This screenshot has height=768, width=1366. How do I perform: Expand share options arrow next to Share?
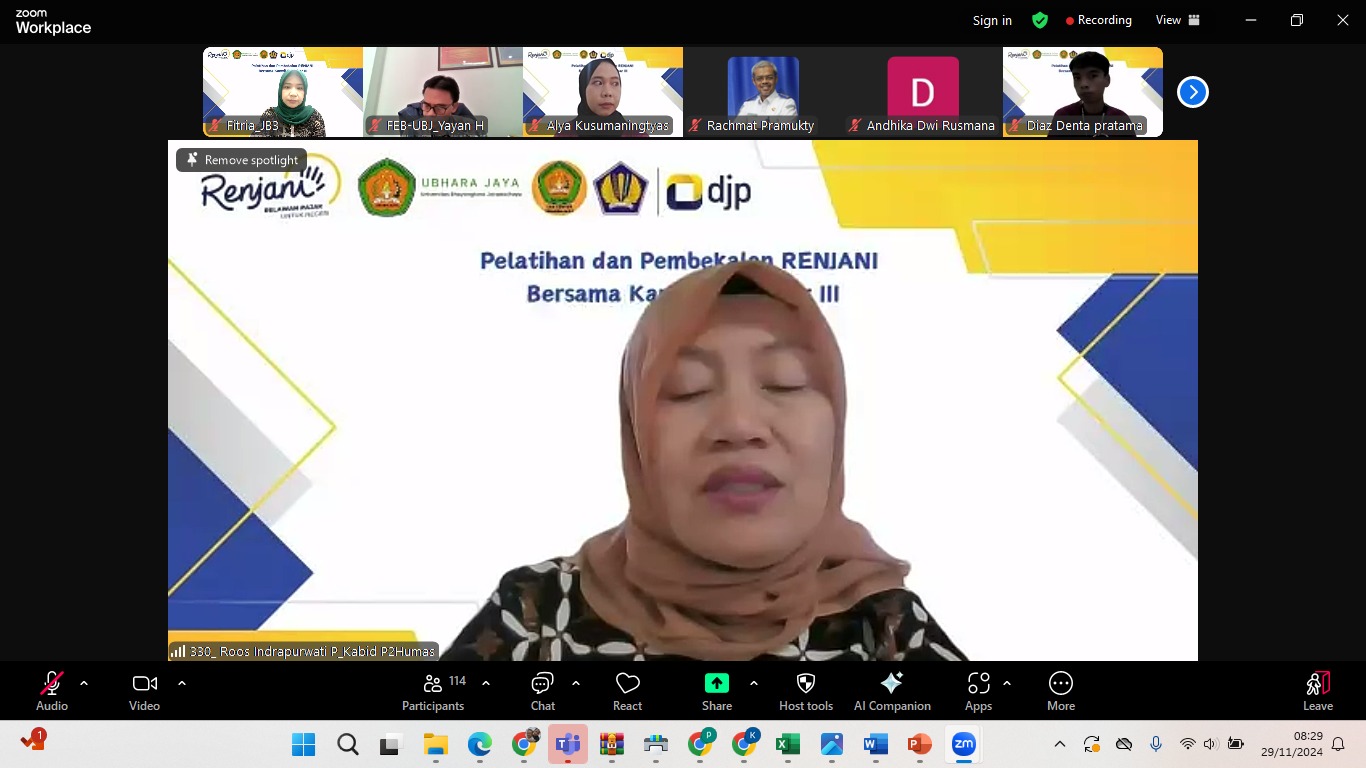tap(753, 683)
